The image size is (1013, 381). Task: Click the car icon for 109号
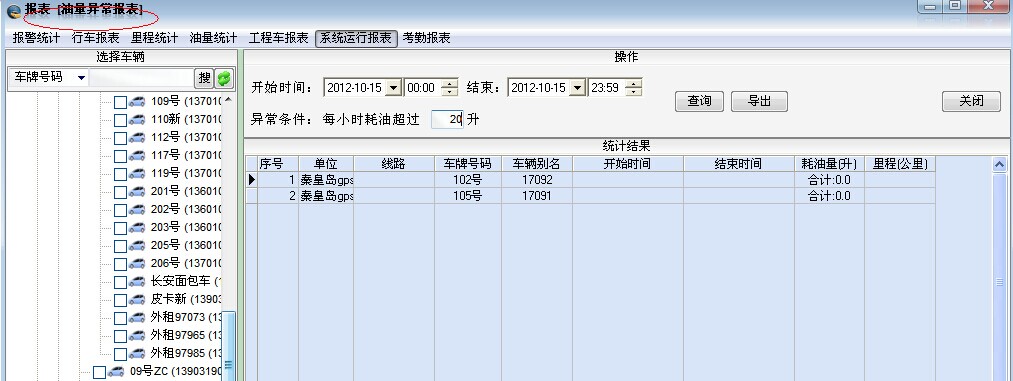137,101
